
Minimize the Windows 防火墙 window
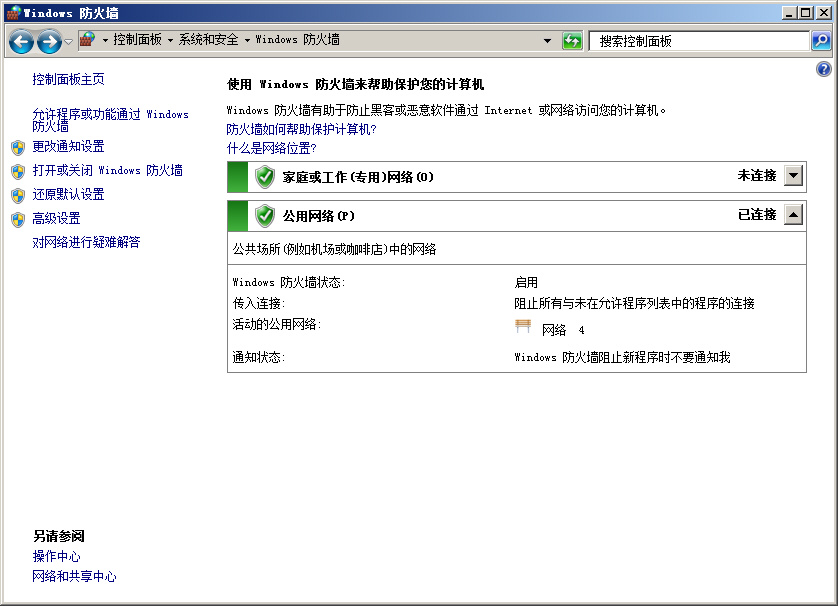coord(789,13)
